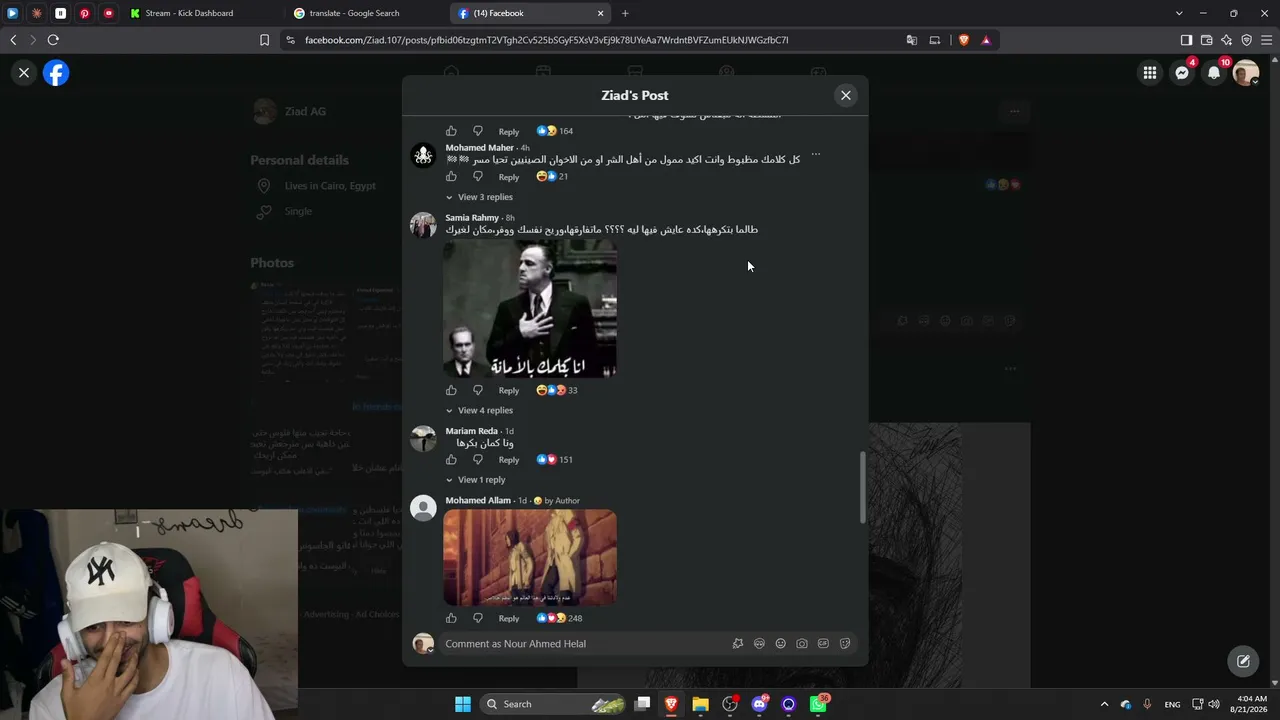Dislike Samia Rahmy's comment
The height and width of the screenshot is (720, 1280).
[x=477, y=390]
